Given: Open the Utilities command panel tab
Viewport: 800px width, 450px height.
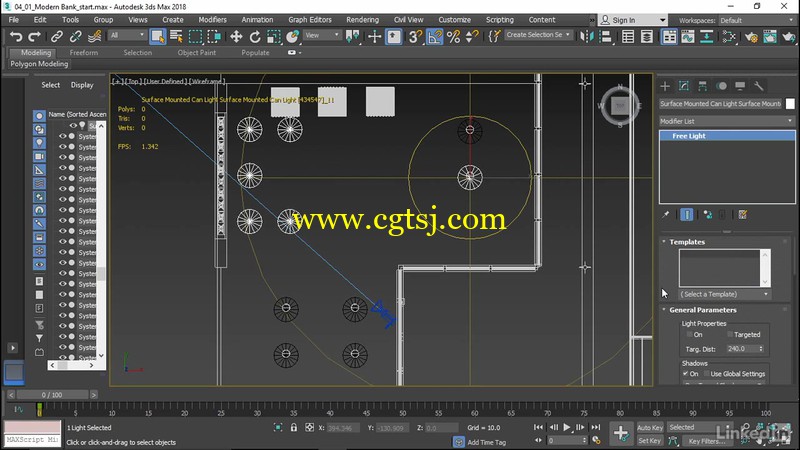Looking at the screenshot, I should tap(759, 86).
